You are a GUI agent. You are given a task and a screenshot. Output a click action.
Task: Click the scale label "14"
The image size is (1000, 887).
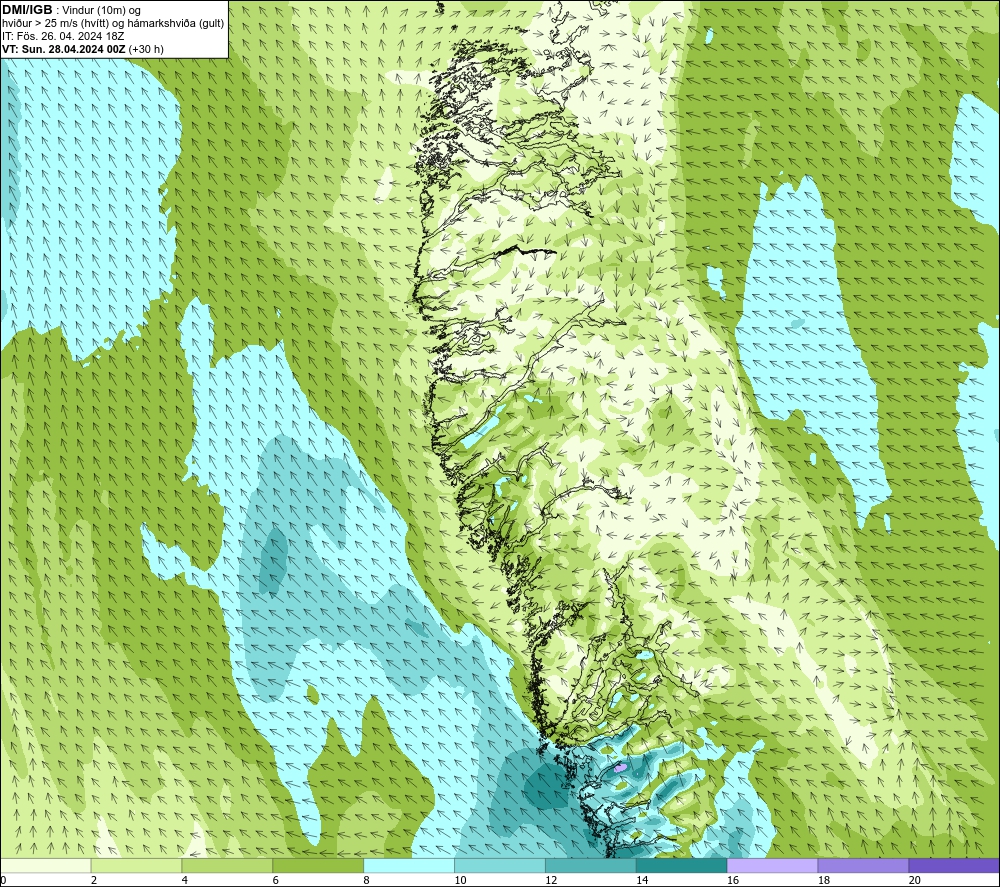(642, 880)
